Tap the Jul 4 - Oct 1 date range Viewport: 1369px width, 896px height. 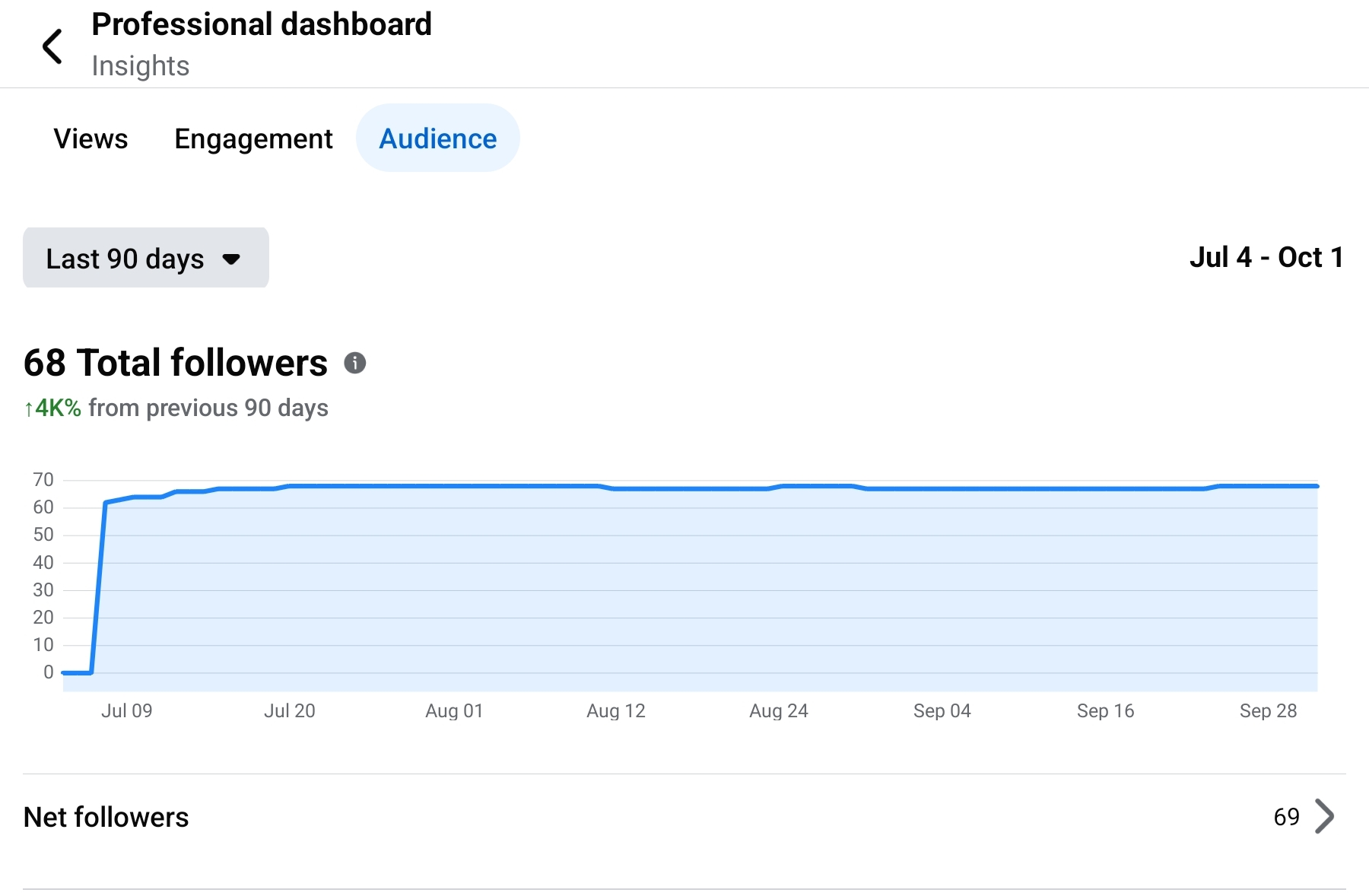1266,257
